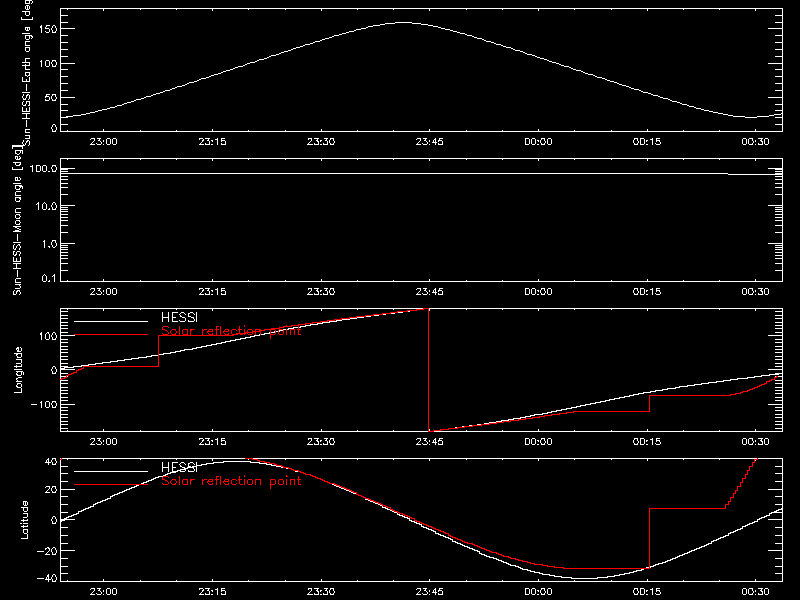Select Solar reflection point legend in Longitude plot

click(x=231, y=331)
